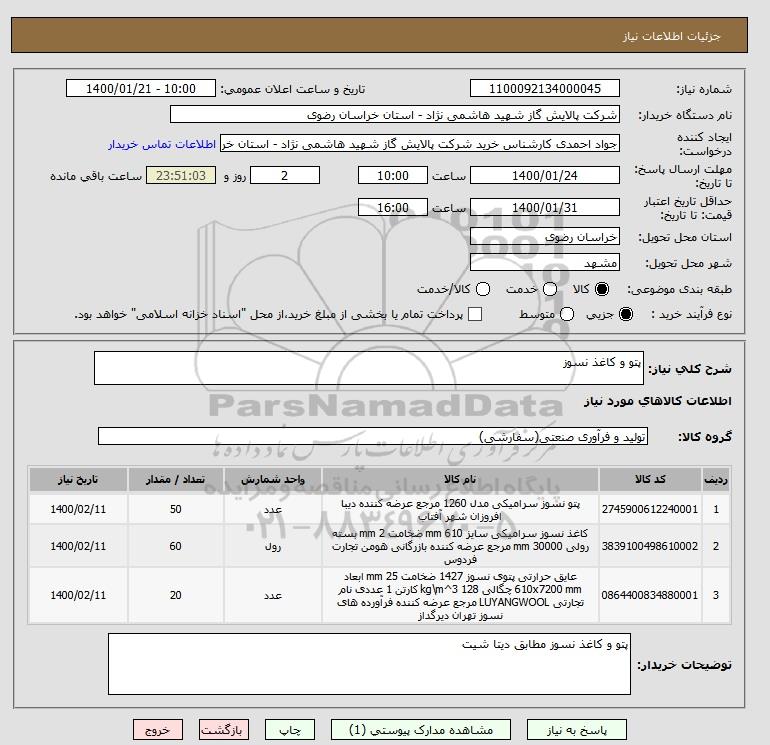Image resolution: width=770 pixels, height=745 pixels.
Task: Click the price validity date 1400/01/31
Action: click(545, 207)
